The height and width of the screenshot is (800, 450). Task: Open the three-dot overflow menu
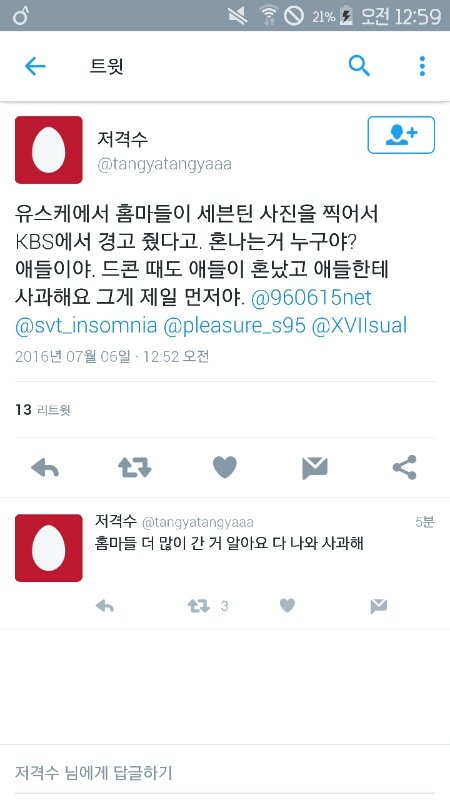tap(422, 66)
